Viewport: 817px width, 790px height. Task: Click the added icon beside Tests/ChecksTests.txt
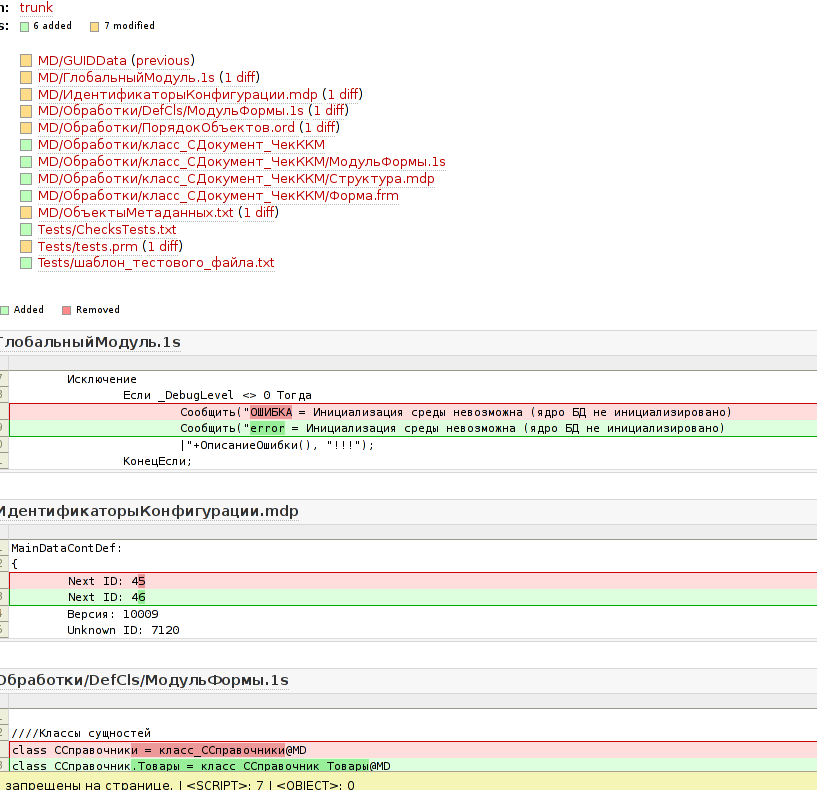[x=26, y=230]
